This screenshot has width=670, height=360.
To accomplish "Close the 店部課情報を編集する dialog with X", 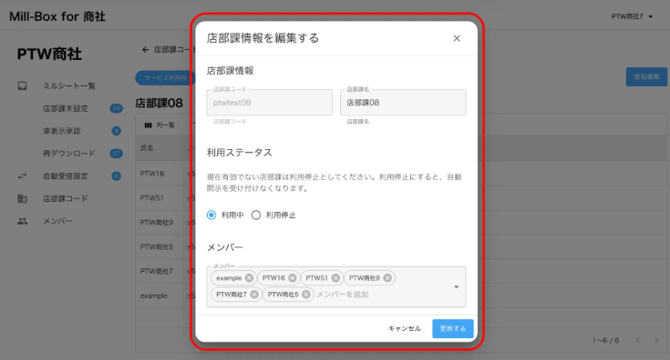I will 456,38.
